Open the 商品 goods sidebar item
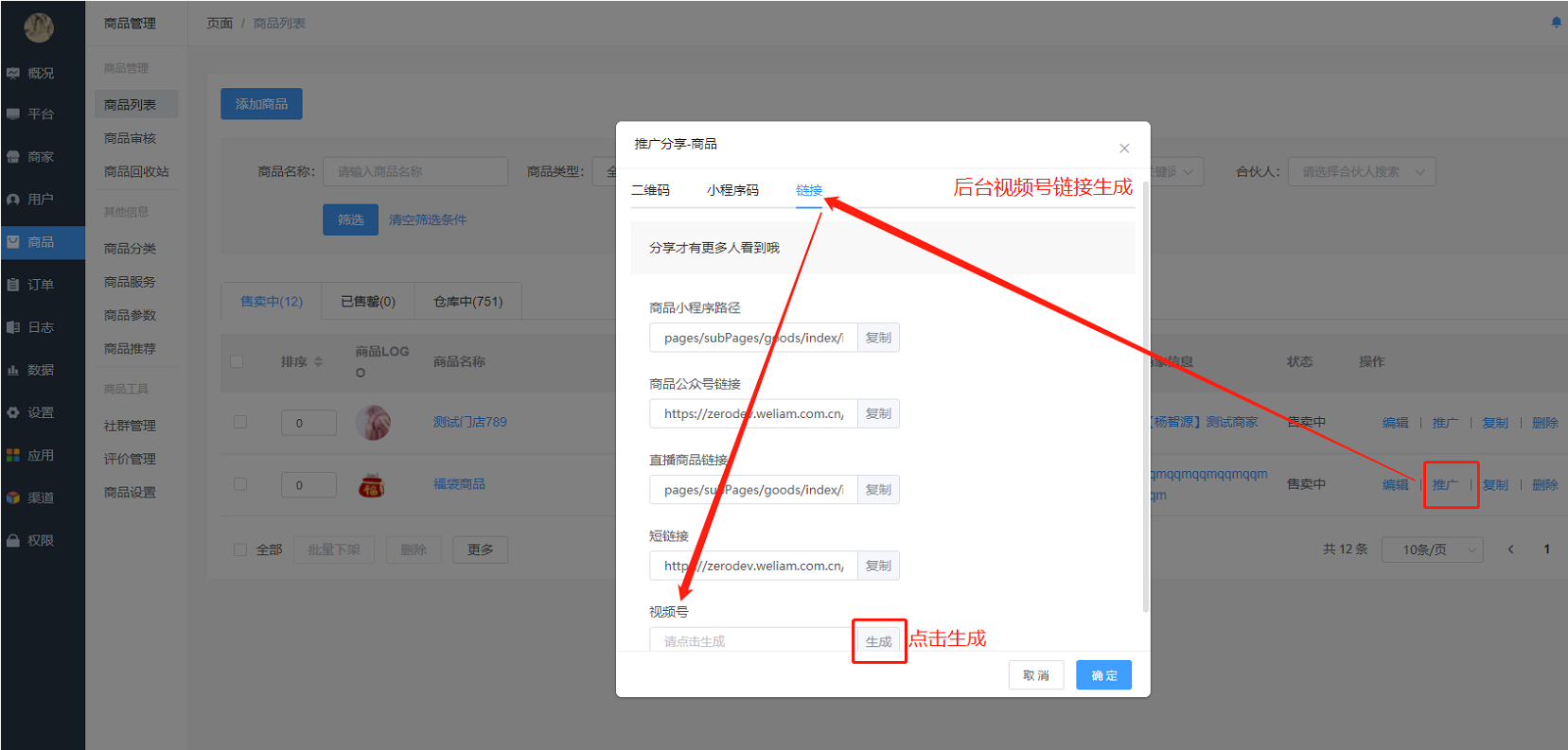 (42, 242)
